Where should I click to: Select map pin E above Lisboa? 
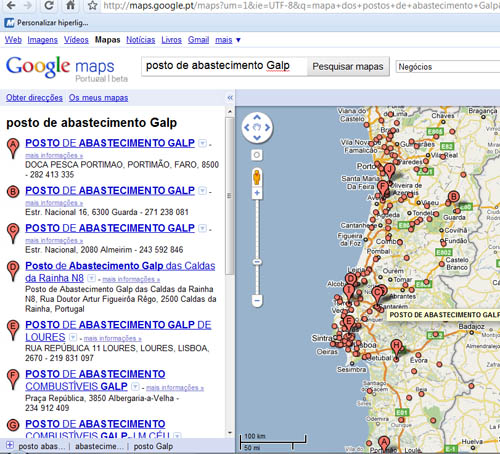pos(349,324)
